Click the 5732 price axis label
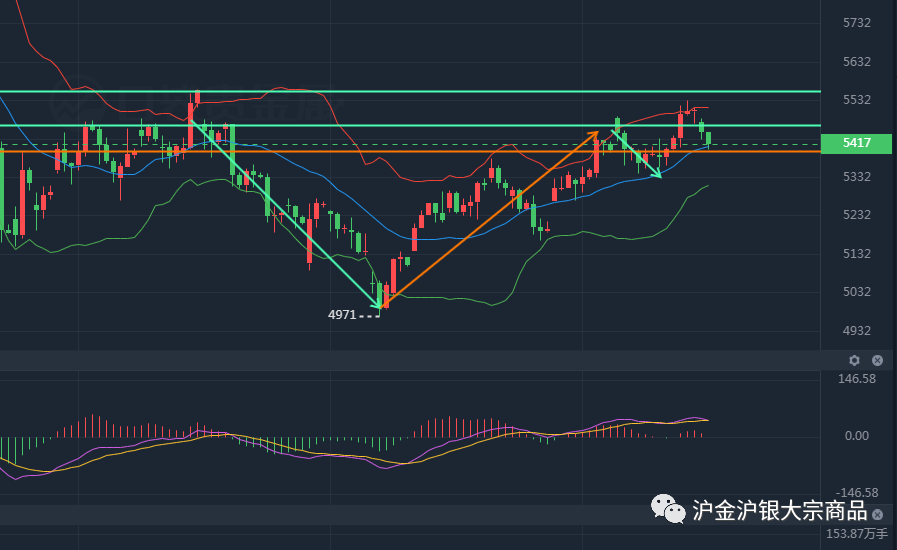The height and width of the screenshot is (550, 897). pos(857,23)
